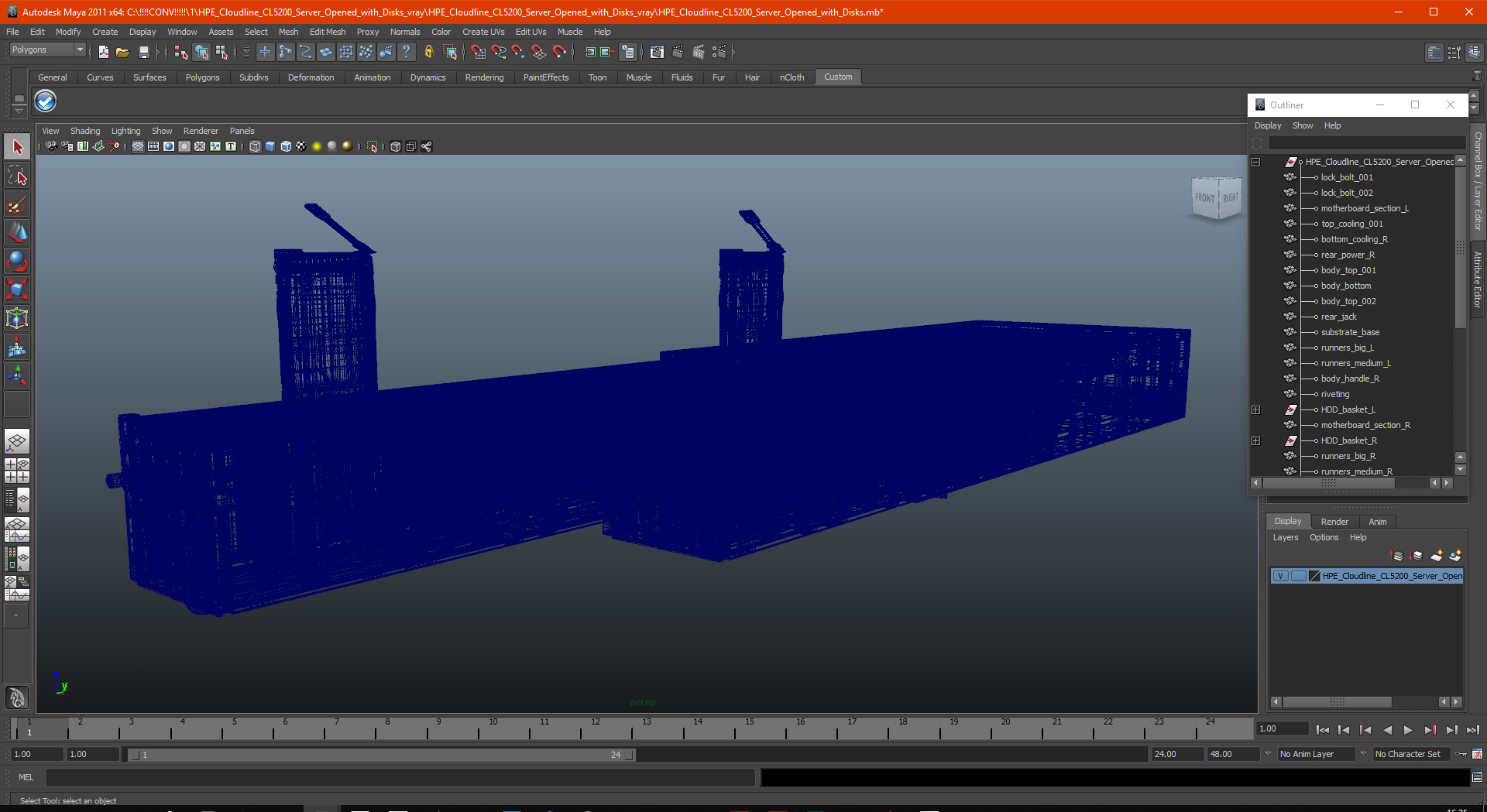This screenshot has height=812, width=1487.
Task: Click the New Scene icon
Action: coord(103,52)
